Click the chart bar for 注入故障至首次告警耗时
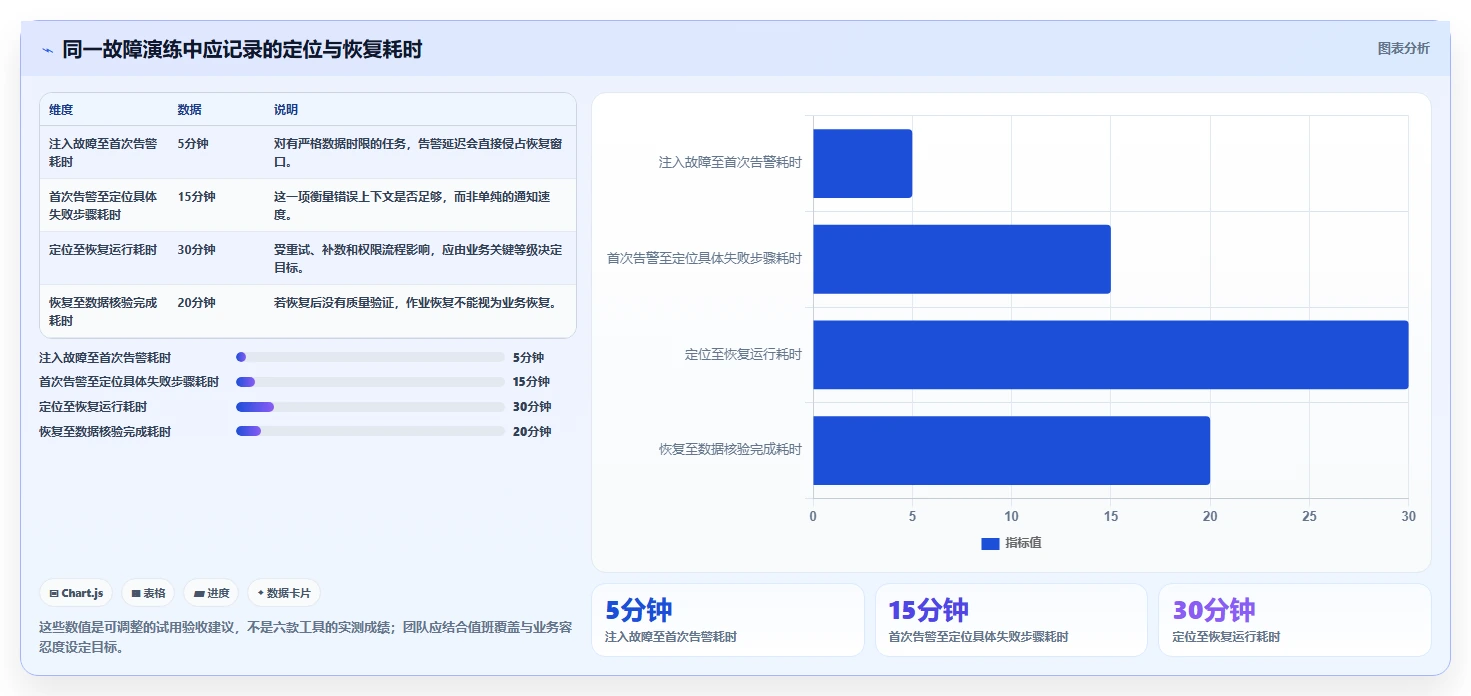This screenshot has height=696, width=1471. click(862, 163)
